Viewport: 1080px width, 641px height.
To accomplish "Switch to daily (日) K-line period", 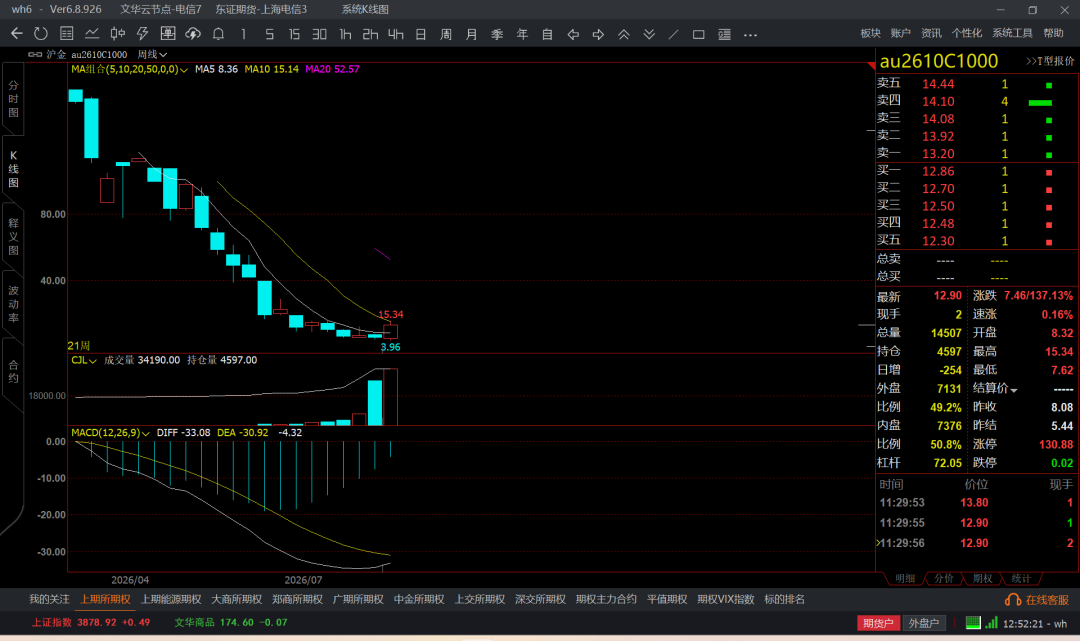I will coord(421,34).
